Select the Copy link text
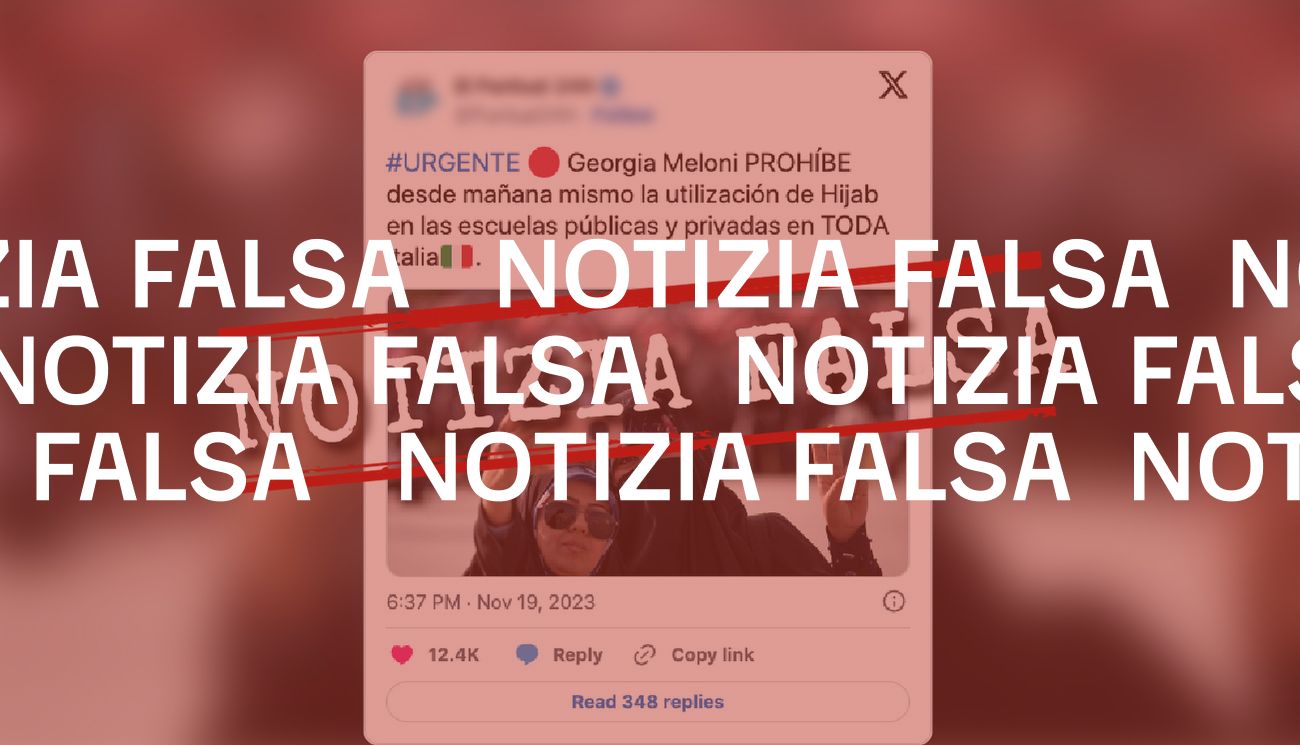 (712, 655)
